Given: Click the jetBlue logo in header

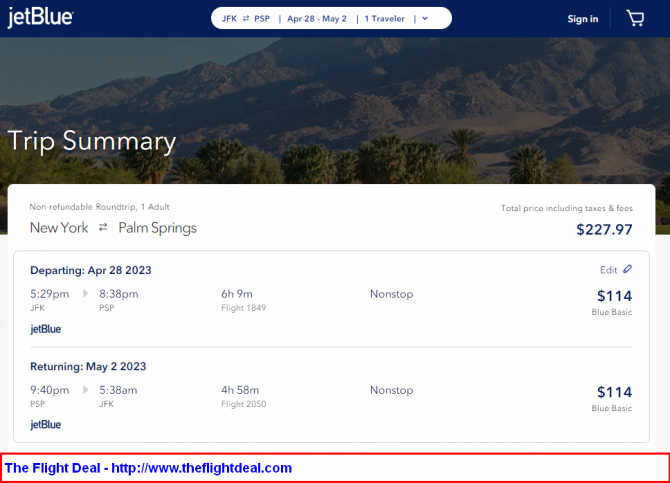Looking at the screenshot, I should [x=40, y=18].
